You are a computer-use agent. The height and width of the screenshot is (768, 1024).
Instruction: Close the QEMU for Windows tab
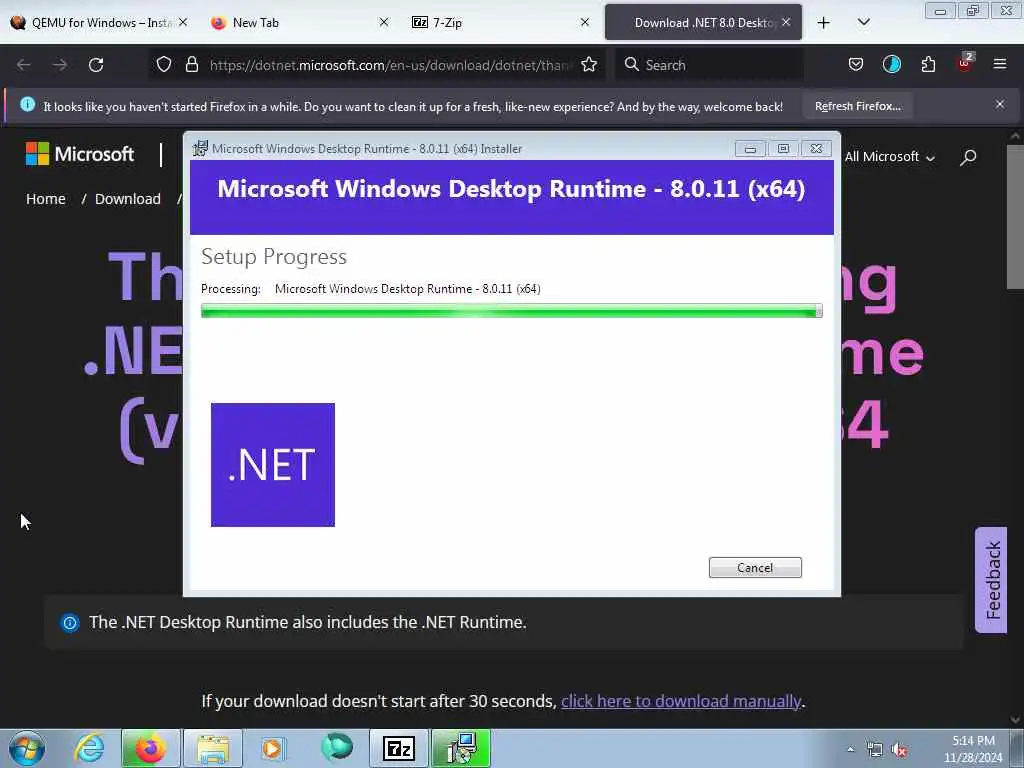[x=183, y=22]
